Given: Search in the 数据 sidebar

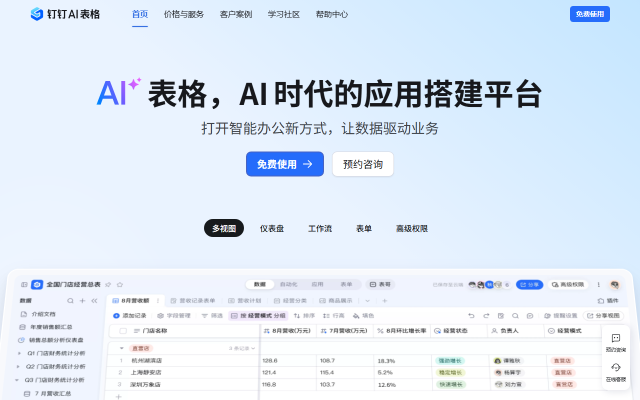Looking at the screenshot, I should tap(70, 301).
